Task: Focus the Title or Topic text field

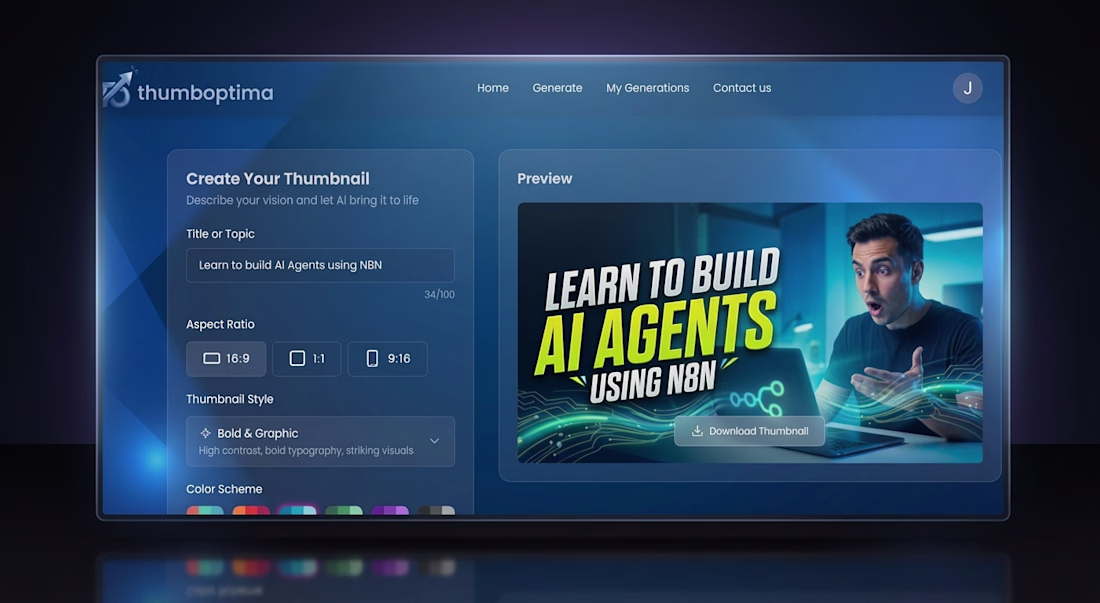Action: (x=320, y=265)
